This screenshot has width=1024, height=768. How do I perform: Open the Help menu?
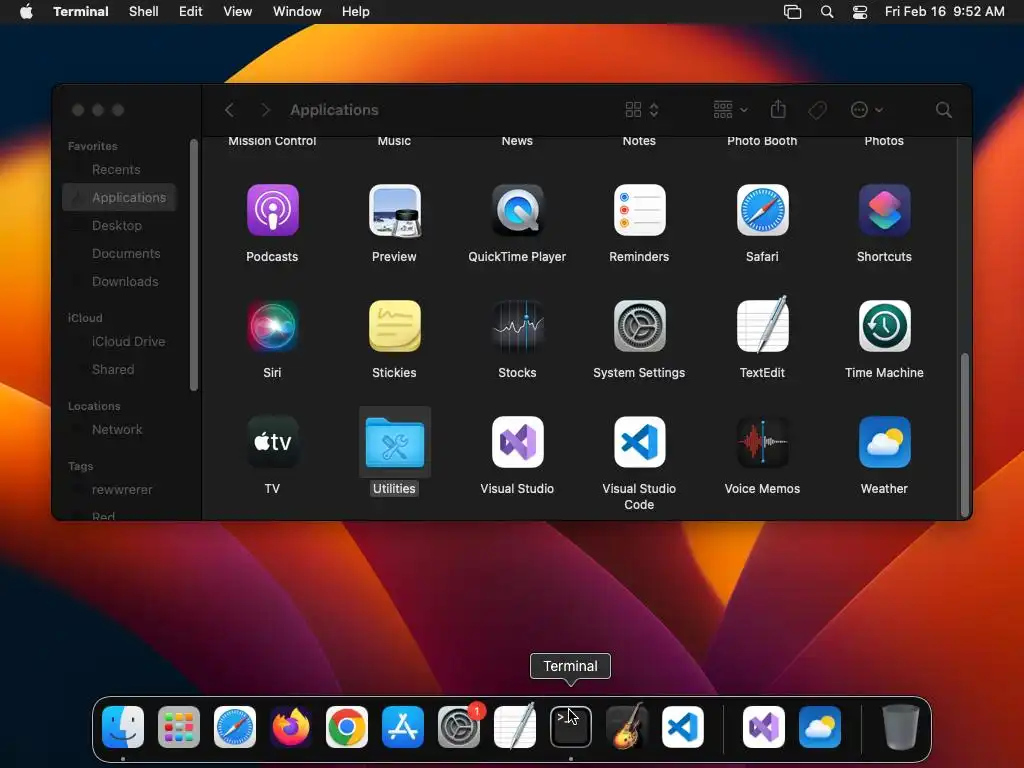356,12
